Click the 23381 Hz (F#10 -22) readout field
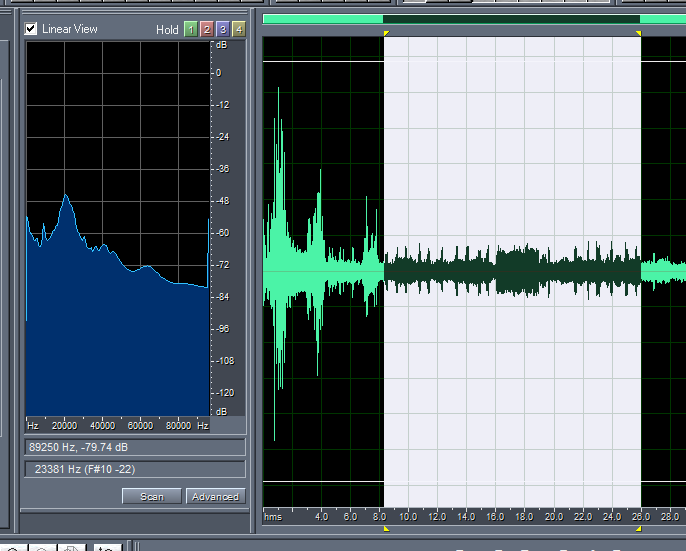The height and width of the screenshot is (551, 686). (x=135, y=469)
